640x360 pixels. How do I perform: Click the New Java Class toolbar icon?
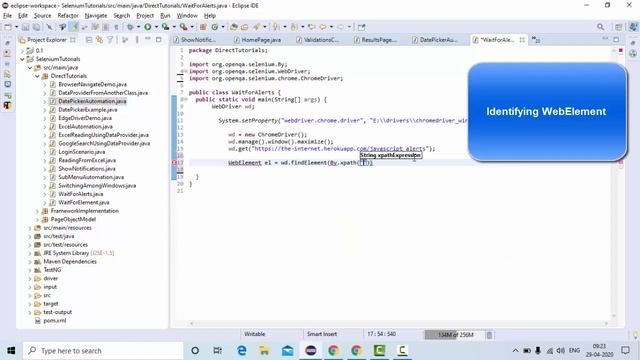pyautogui.click(x=215, y=27)
